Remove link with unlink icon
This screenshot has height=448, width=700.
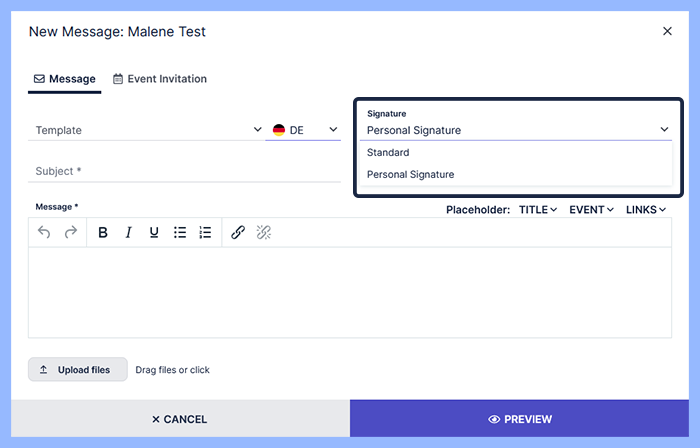tap(264, 232)
